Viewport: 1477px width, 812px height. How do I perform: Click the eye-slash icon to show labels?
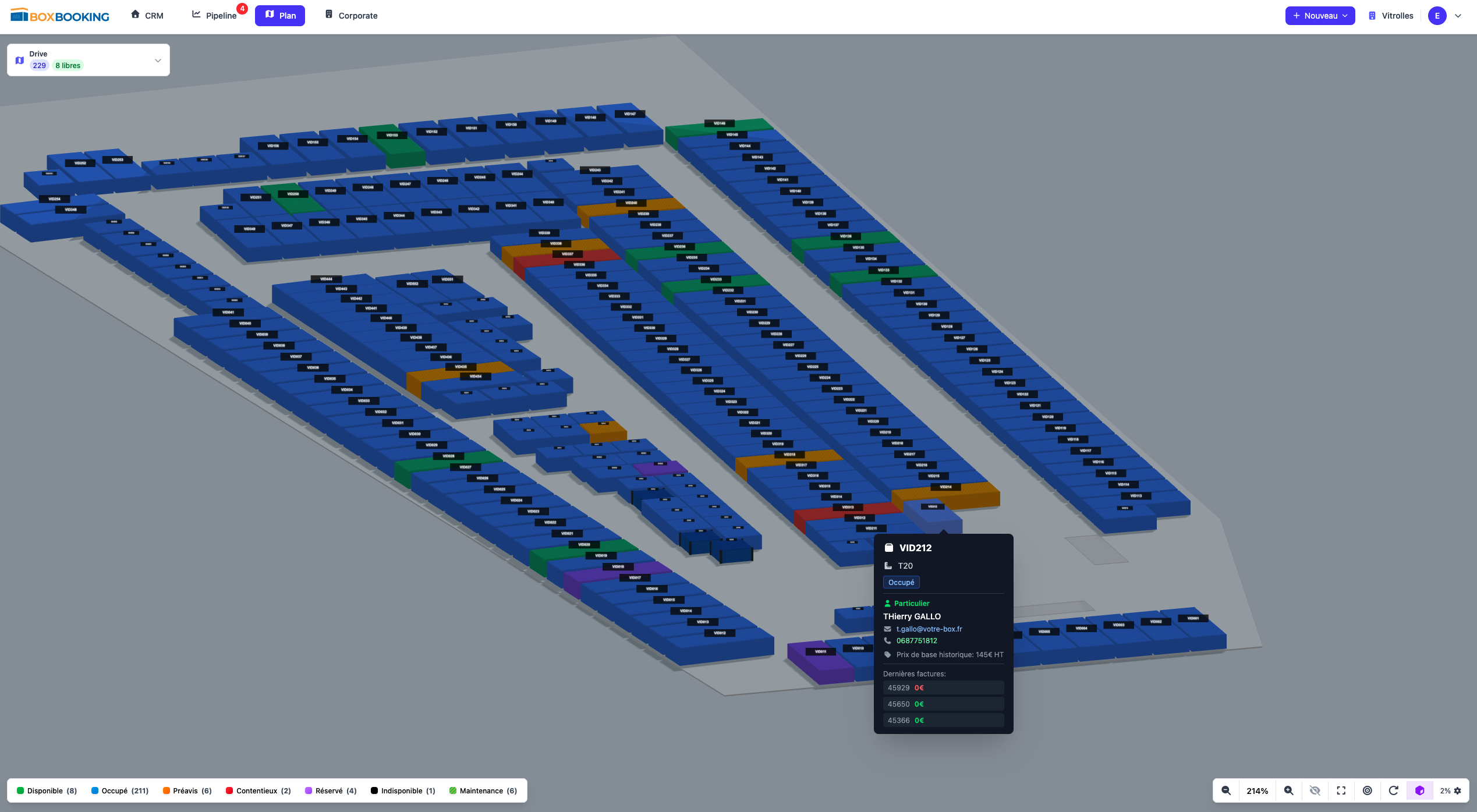click(x=1315, y=790)
